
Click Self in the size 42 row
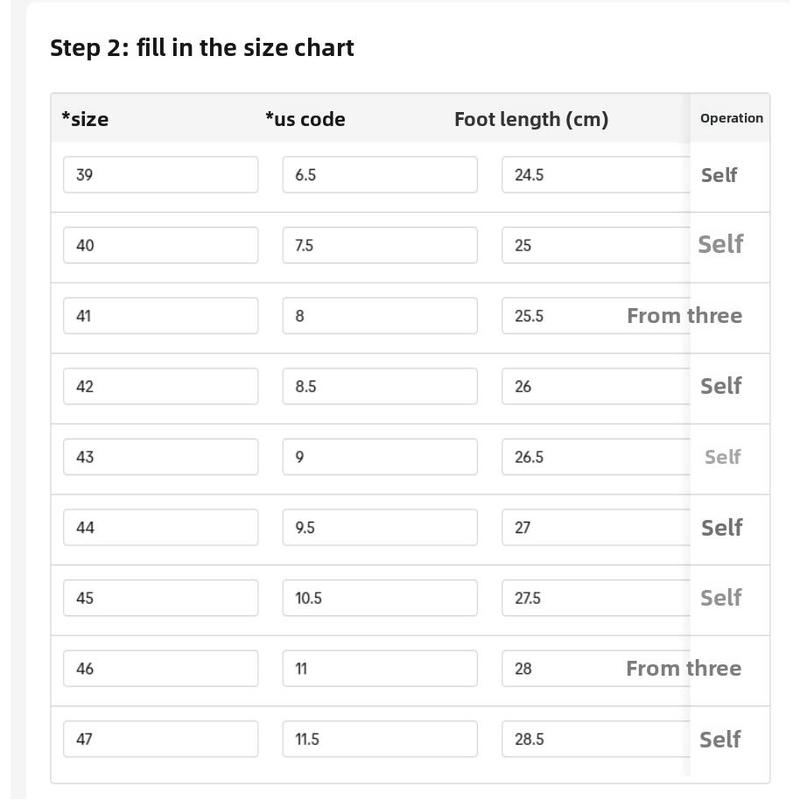721,386
